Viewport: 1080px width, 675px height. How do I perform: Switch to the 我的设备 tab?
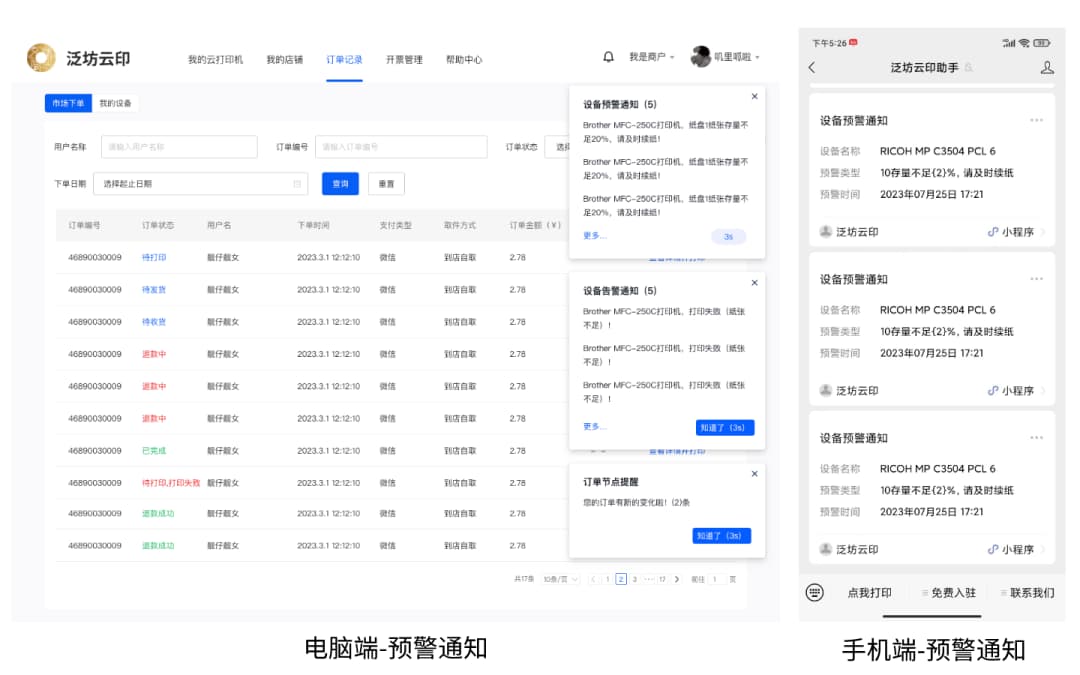(x=115, y=103)
